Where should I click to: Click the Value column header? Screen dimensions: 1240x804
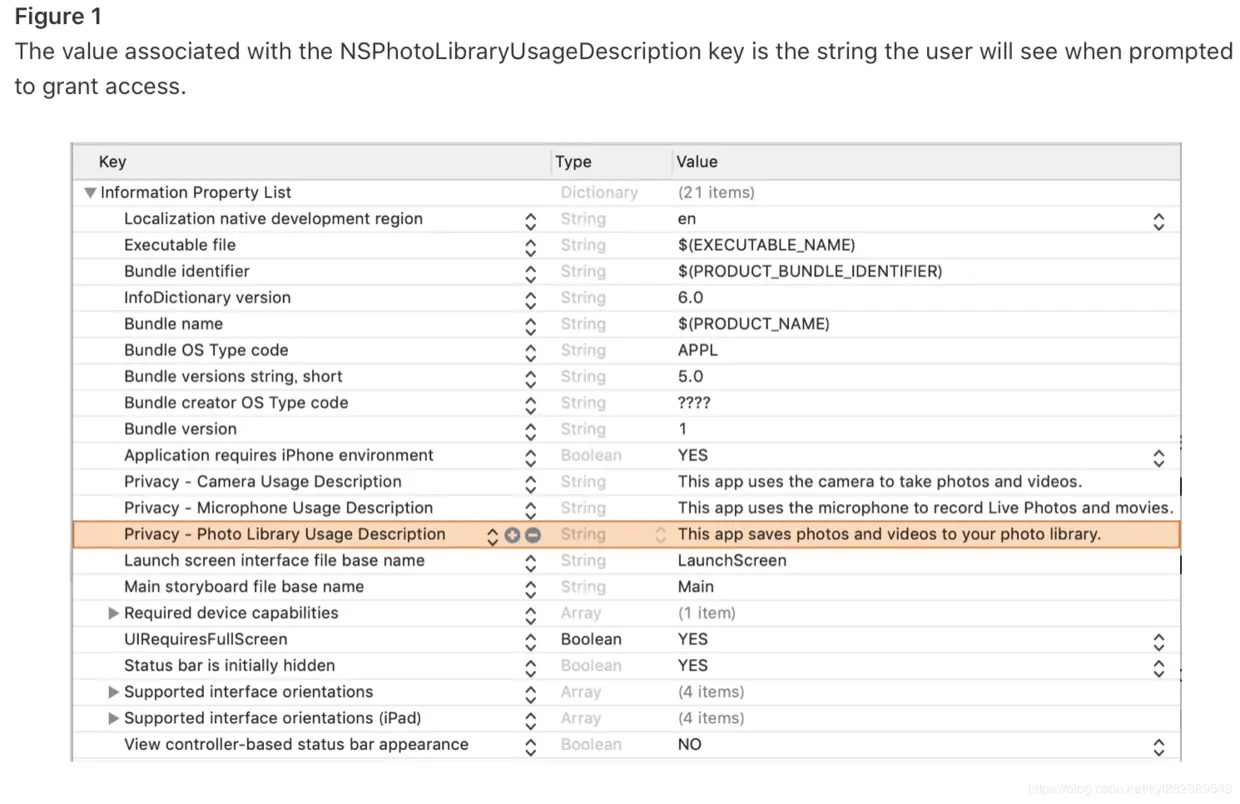point(697,162)
